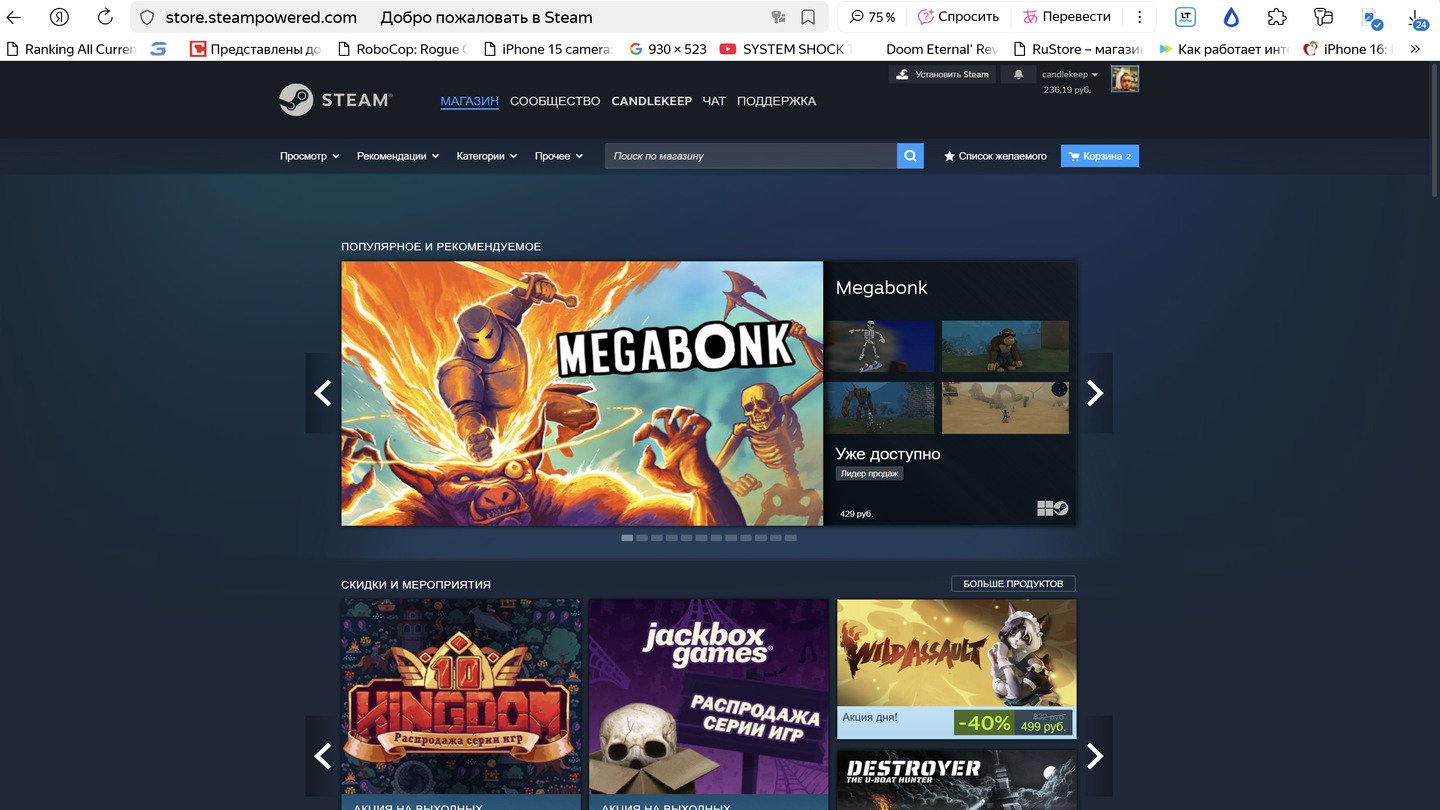This screenshot has height=810, width=1440.
Task: Expand the Просмотр dropdown menu
Action: coord(309,156)
